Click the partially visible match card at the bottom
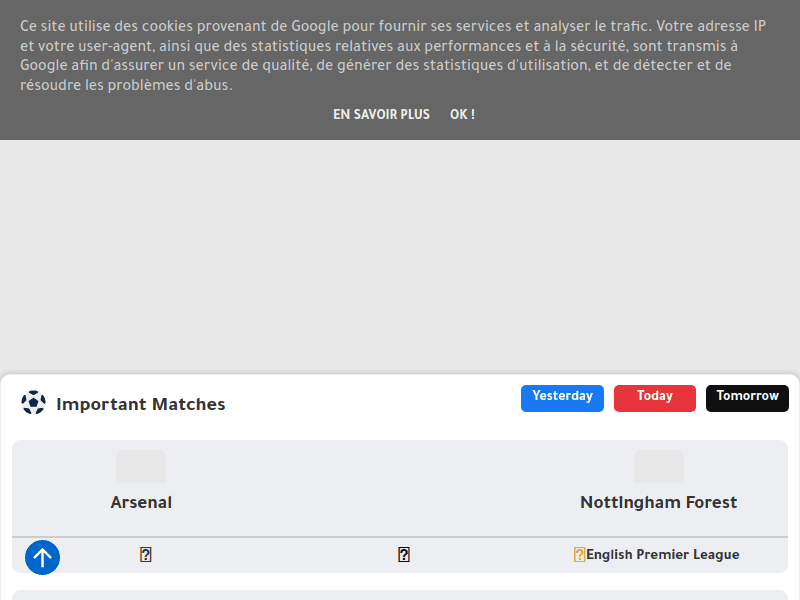Viewport: 800px width, 600px height. click(x=400, y=595)
